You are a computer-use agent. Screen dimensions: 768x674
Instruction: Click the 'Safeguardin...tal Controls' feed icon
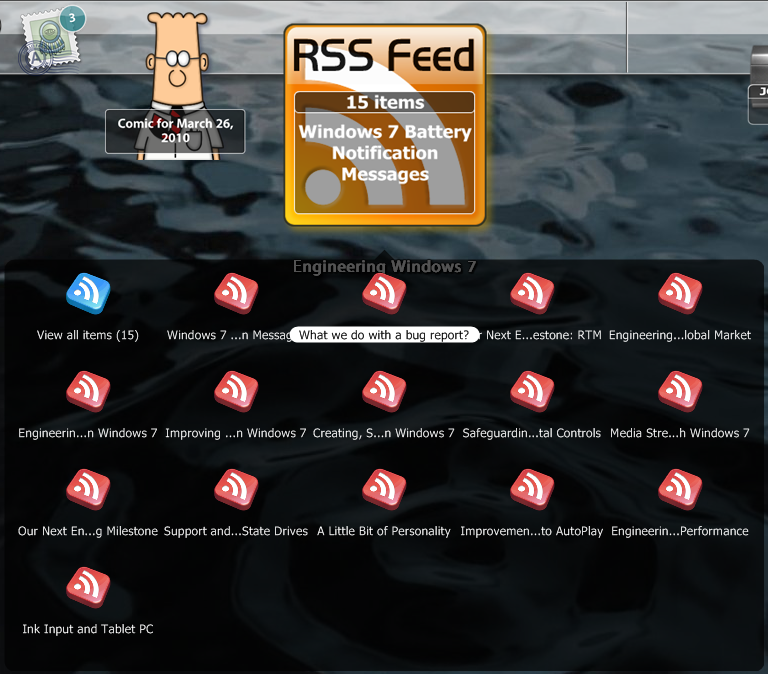(532, 392)
